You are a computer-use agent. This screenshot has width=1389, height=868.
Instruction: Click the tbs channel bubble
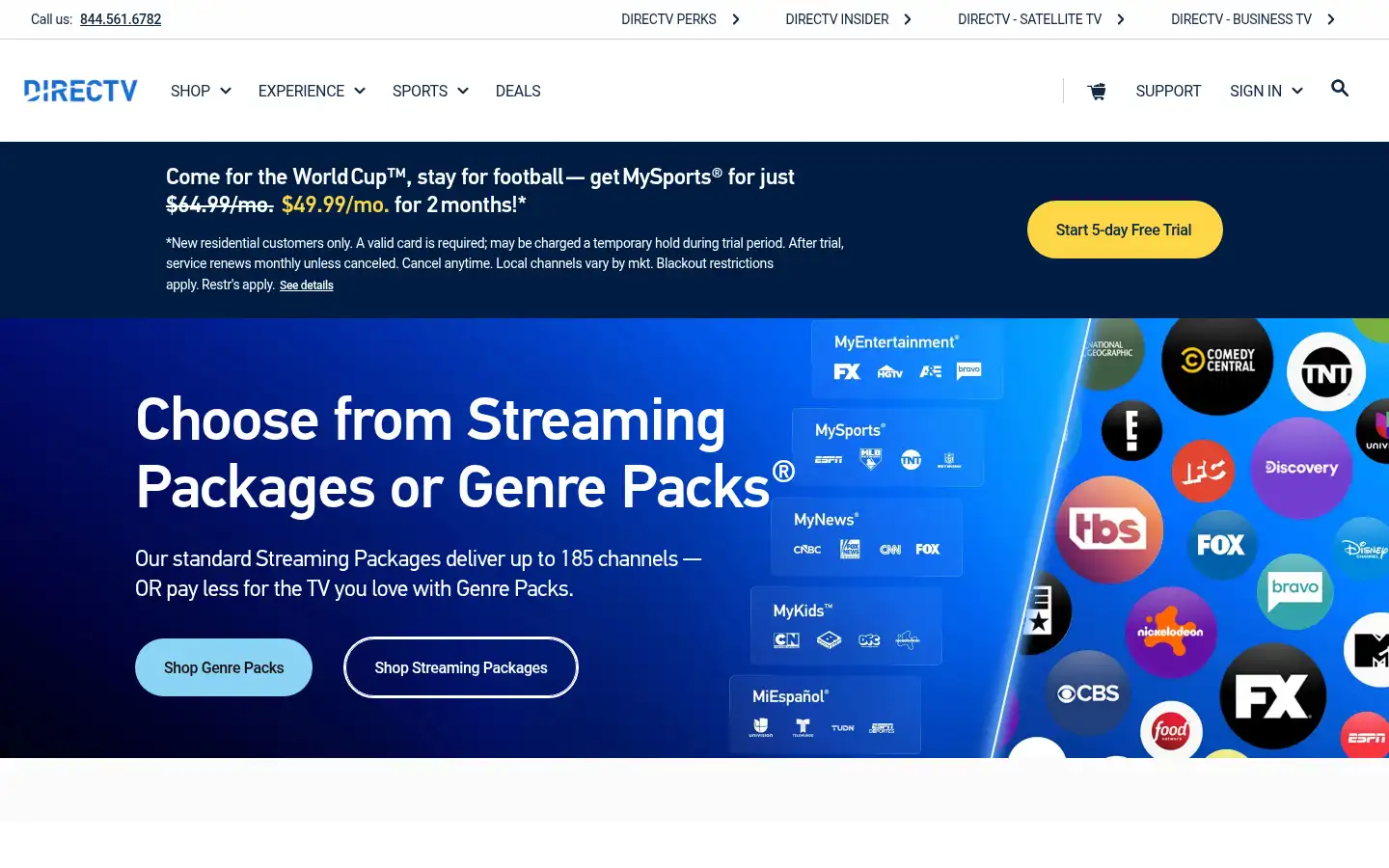coord(1109,529)
